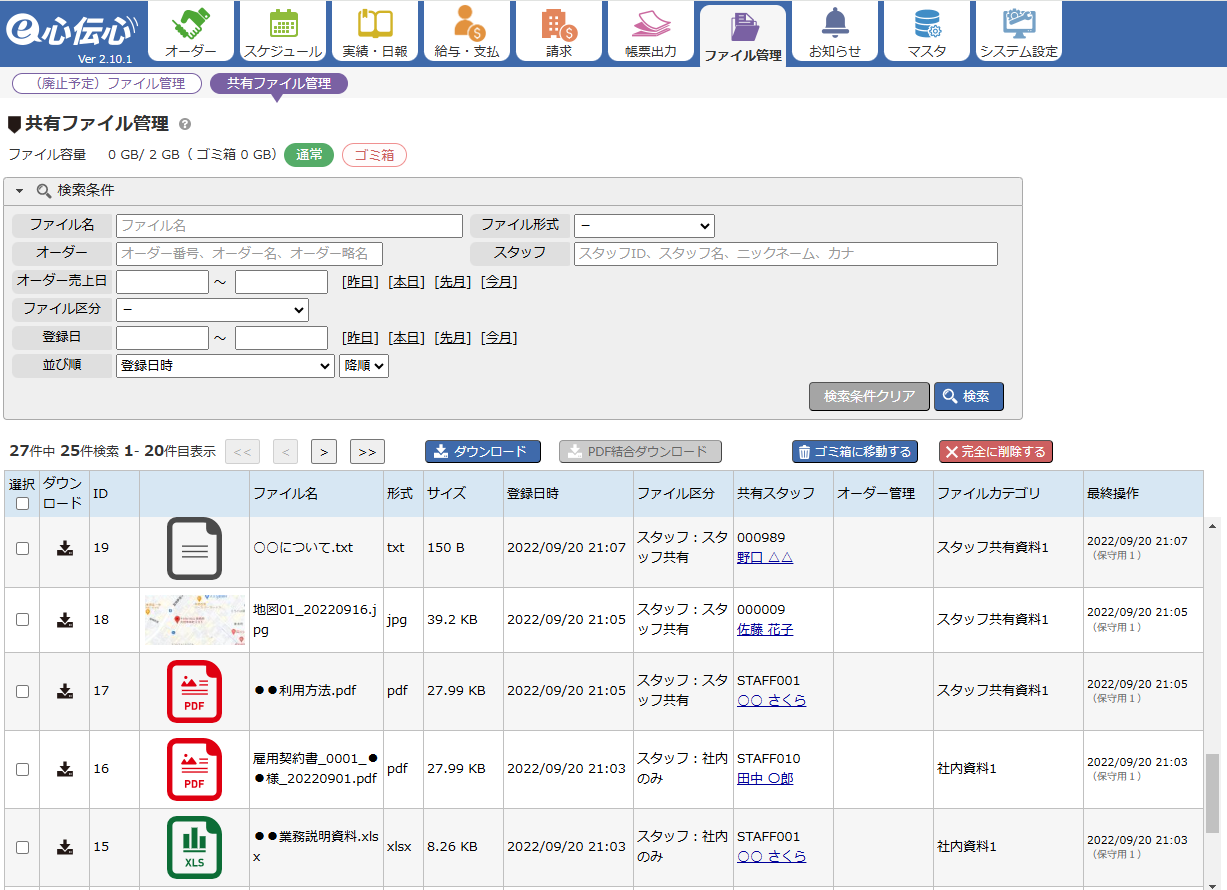Click the ゴミ箱に移動する button

pos(855,452)
